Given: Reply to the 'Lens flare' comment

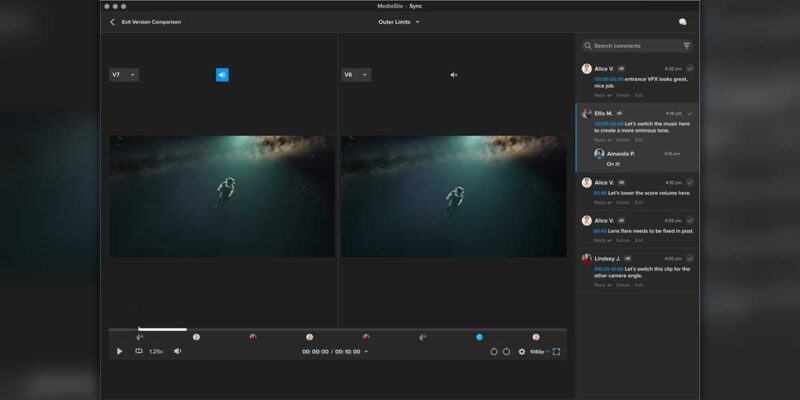Looking at the screenshot, I should (603, 240).
